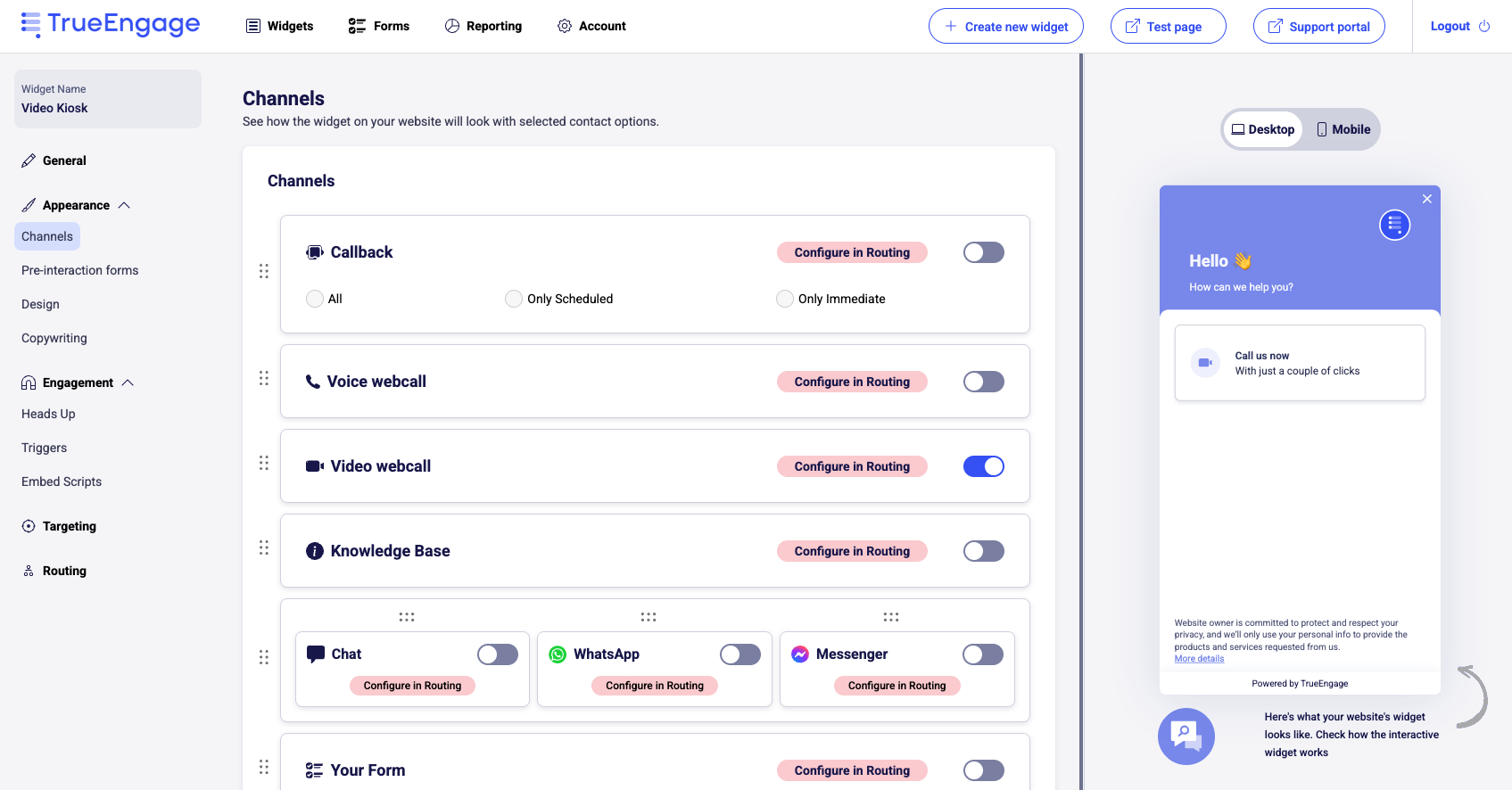Select the Only Scheduled radio option
1512x790 pixels.
(x=514, y=299)
